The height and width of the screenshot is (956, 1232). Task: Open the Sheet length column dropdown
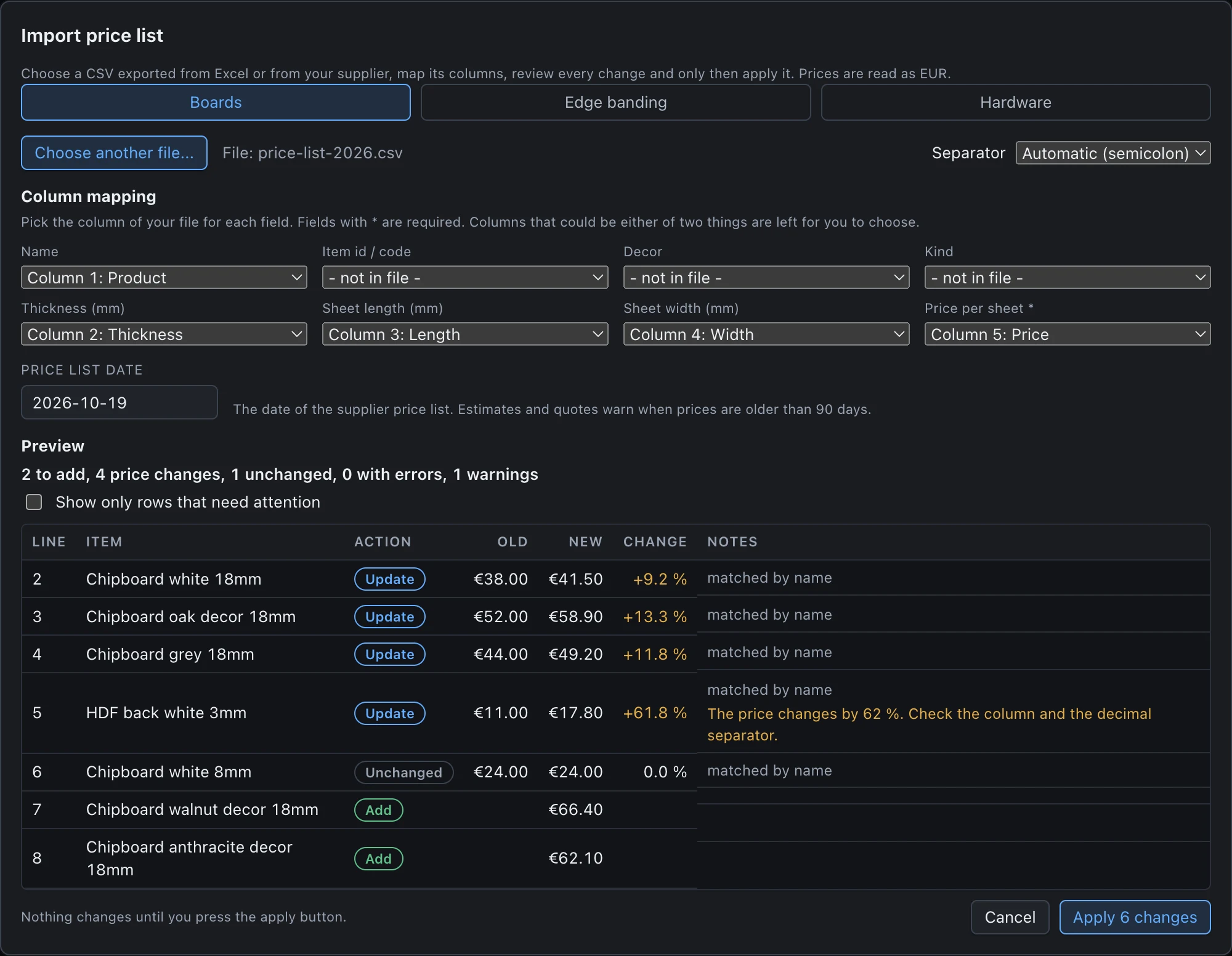(x=465, y=334)
